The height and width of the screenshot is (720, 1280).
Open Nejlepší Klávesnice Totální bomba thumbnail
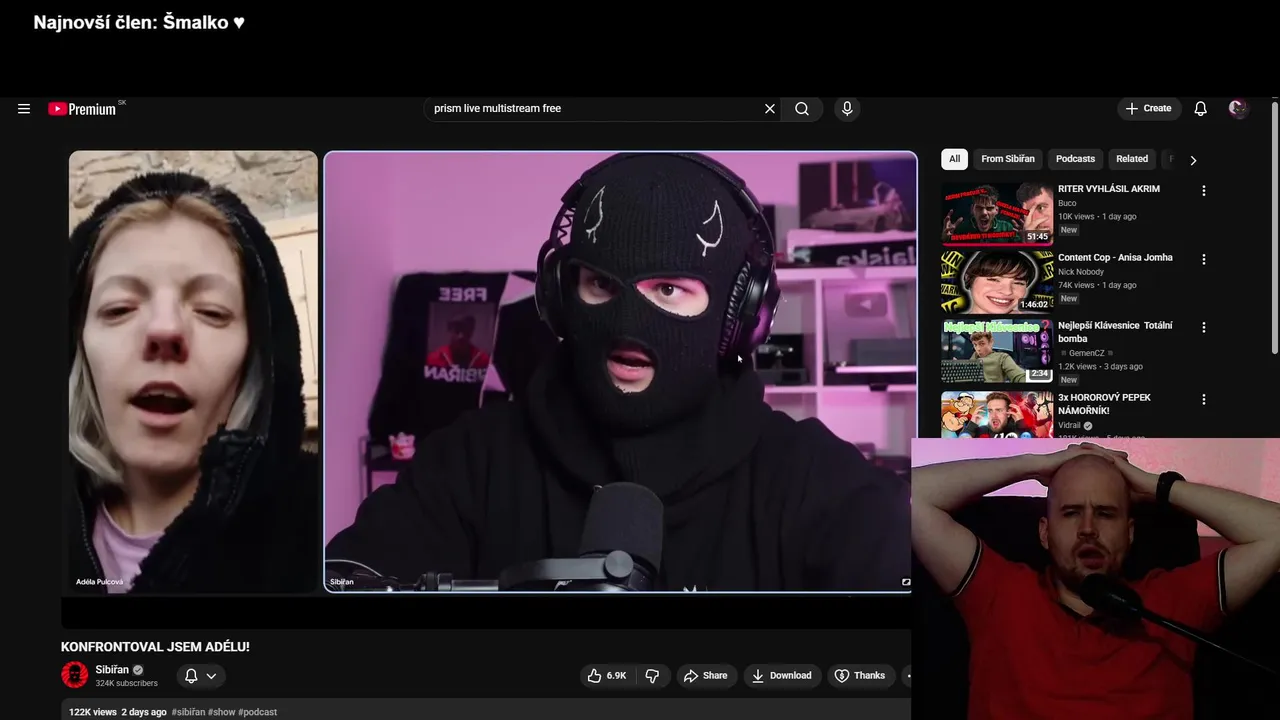[997, 351]
